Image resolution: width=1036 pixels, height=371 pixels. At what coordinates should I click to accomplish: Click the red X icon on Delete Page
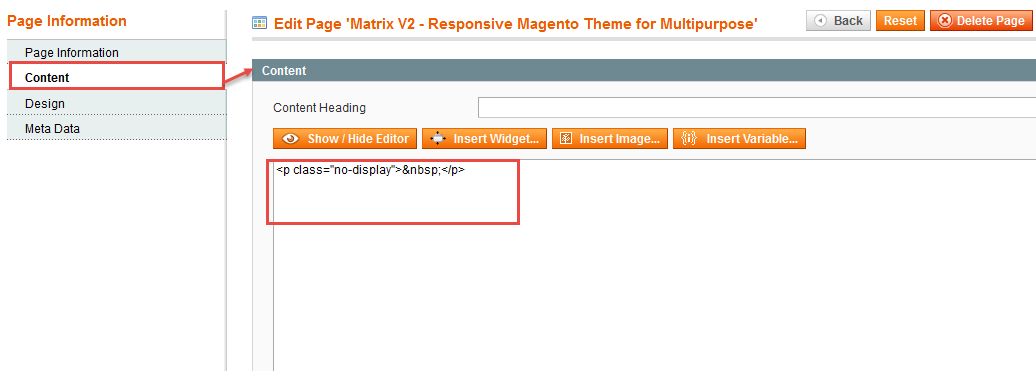click(x=945, y=21)
